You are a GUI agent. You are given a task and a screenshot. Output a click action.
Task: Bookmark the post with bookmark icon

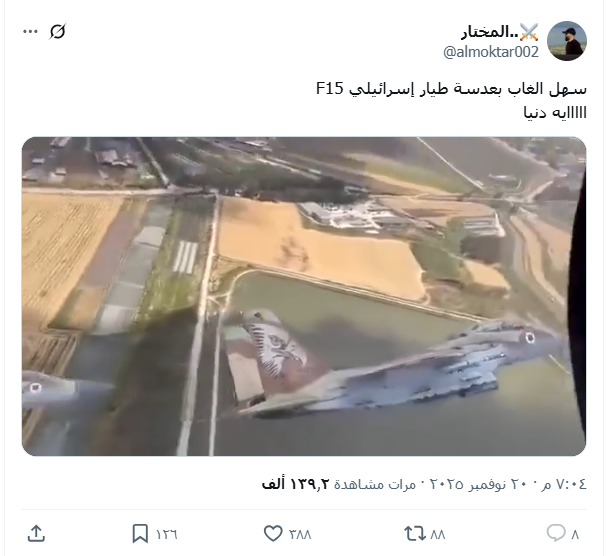(140, 534)
